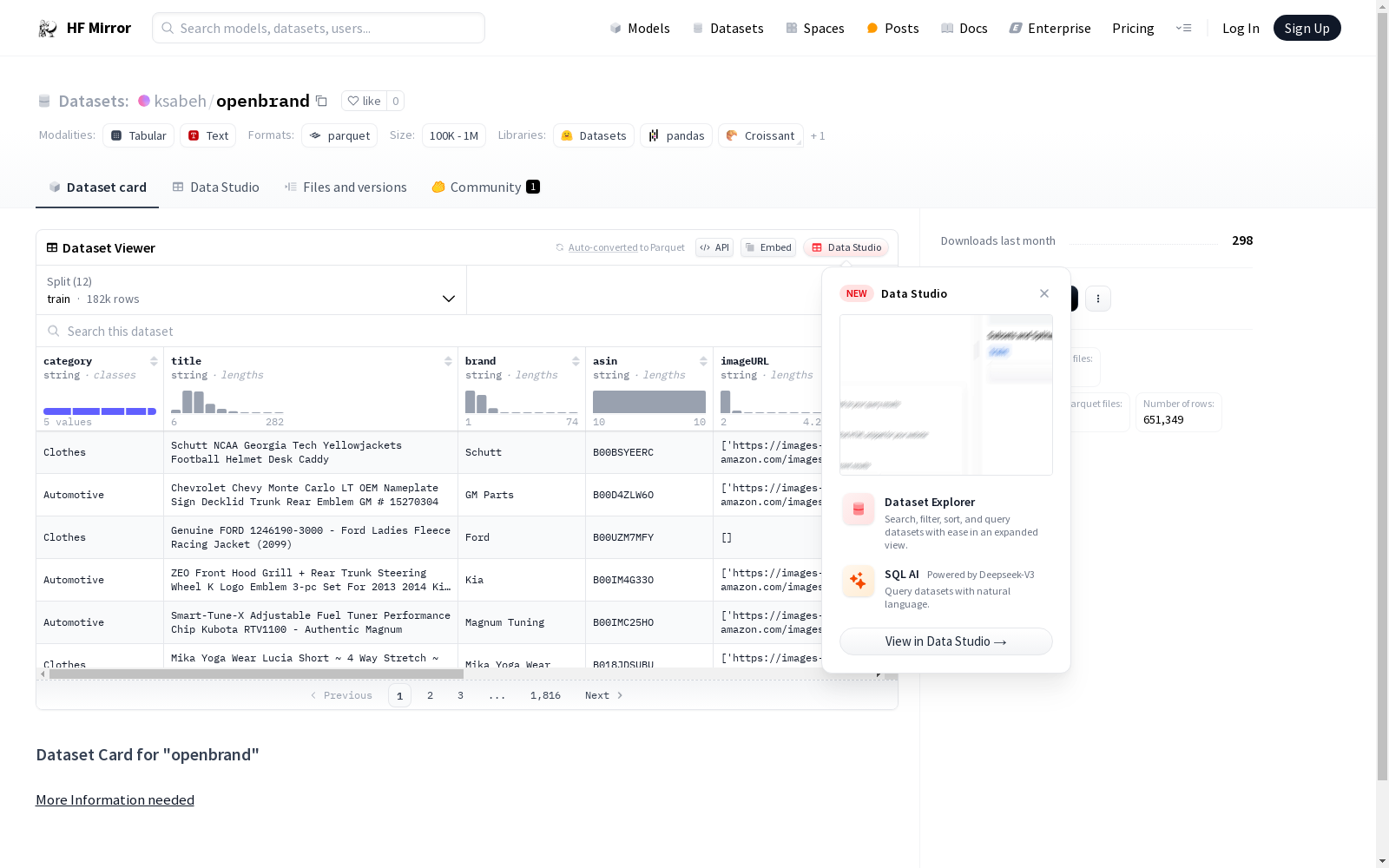Sort the brand column
The width and height of the screenshot is (1389, 868).
(576, 361)
